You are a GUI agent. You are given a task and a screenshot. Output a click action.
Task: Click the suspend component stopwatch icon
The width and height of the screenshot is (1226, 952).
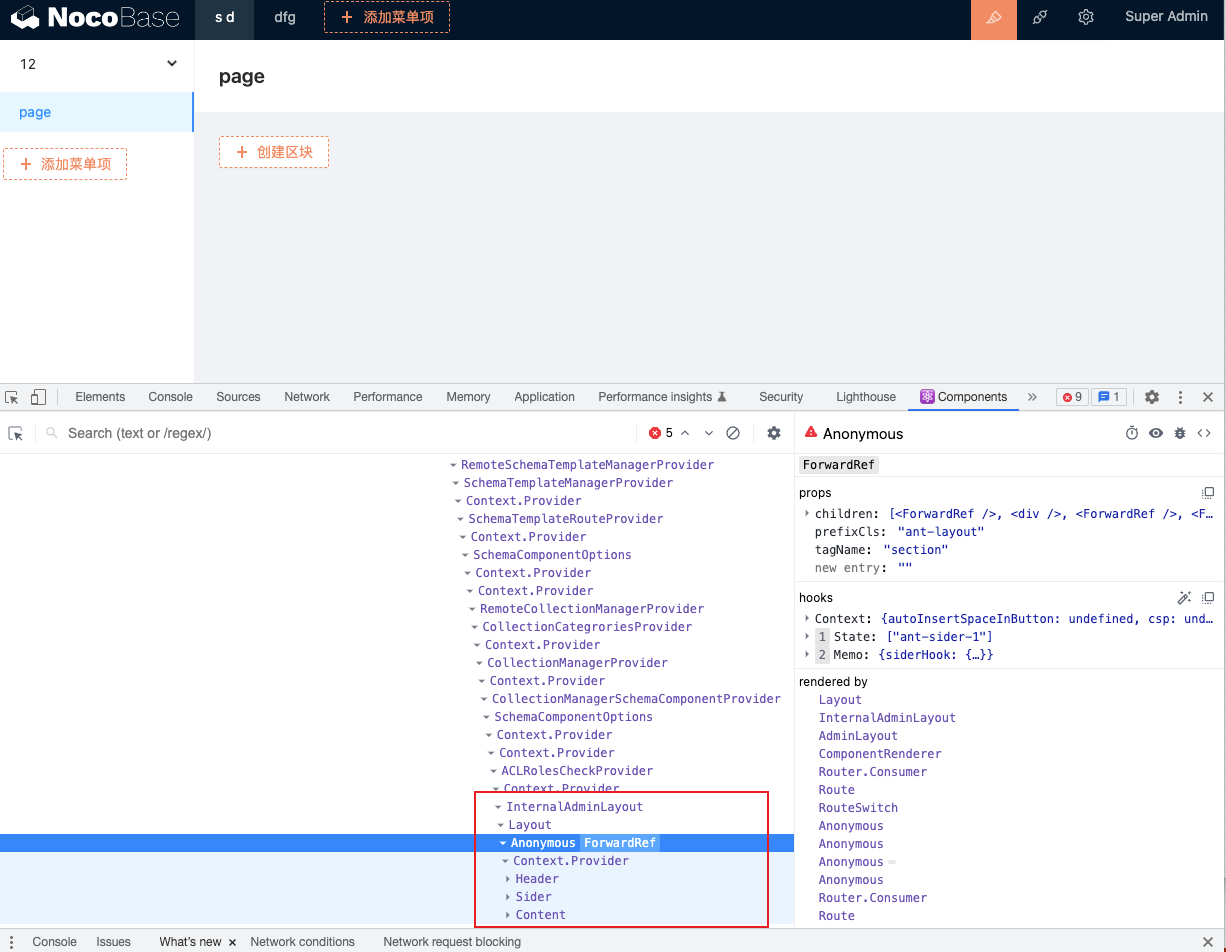1132,433
